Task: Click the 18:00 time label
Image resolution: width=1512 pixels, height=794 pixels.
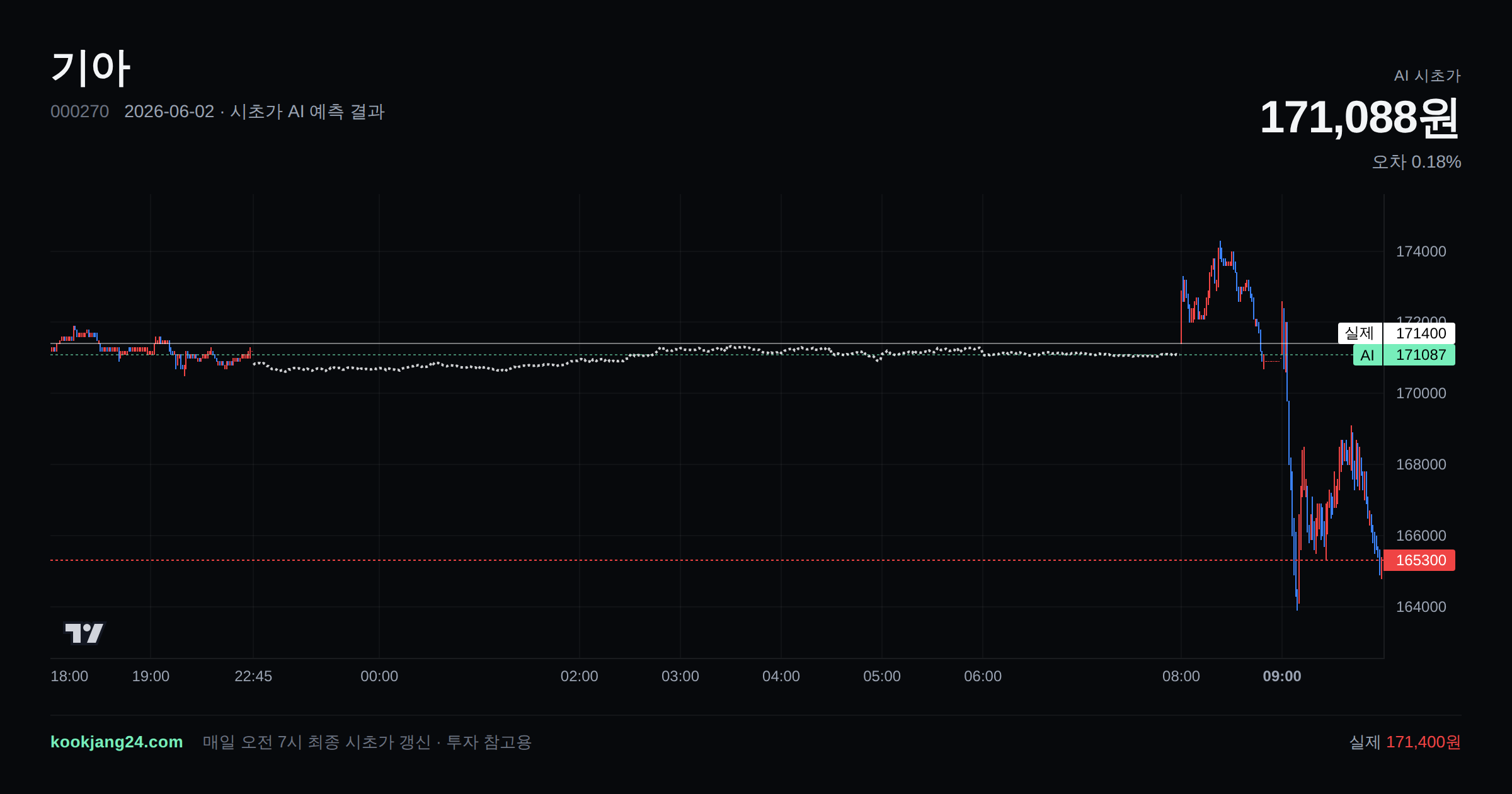Action: pyautogui.click(x=69, y=676)
